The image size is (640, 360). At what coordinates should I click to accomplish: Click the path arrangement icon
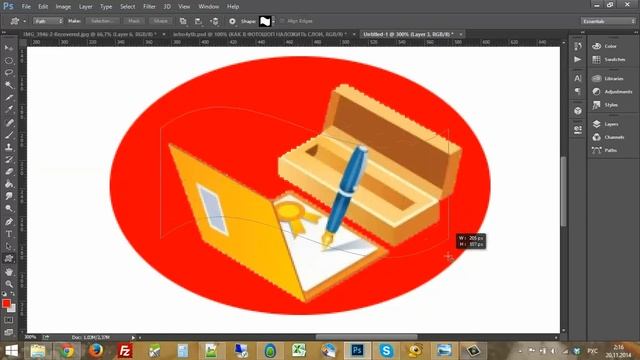click(215, 21)
